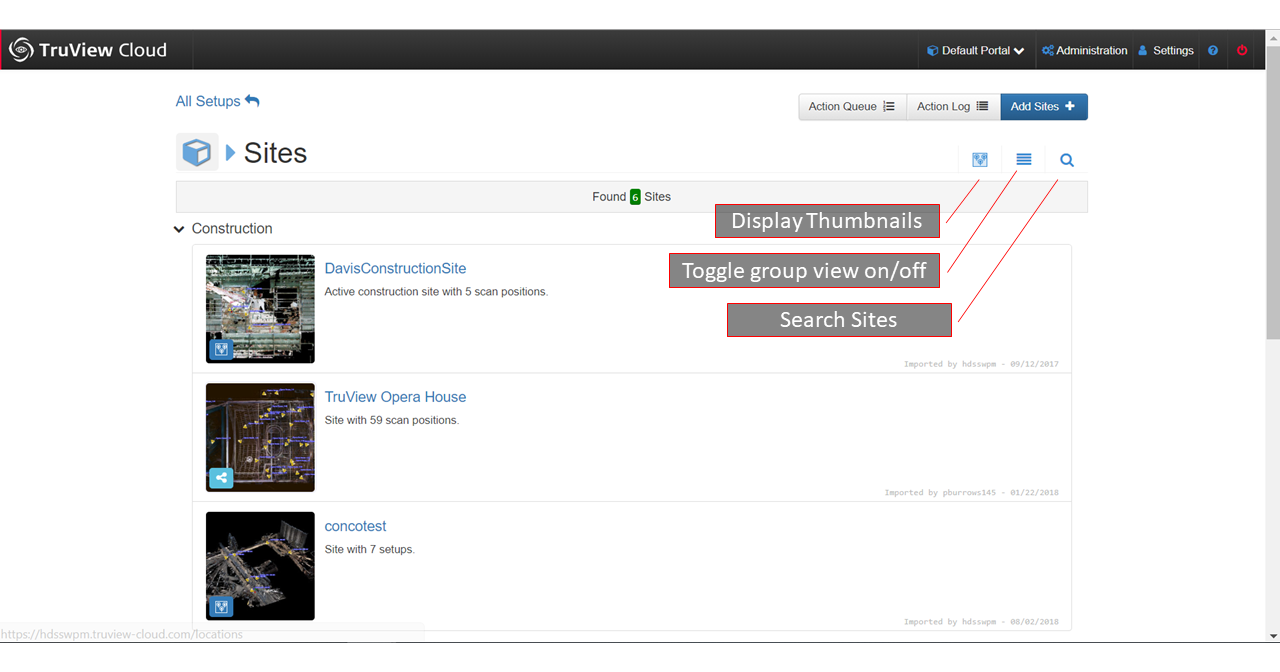Click the concotest thumbnail image
Image resolution: width=1280 pixels, height=672 pixels.
tap(260, 566)
